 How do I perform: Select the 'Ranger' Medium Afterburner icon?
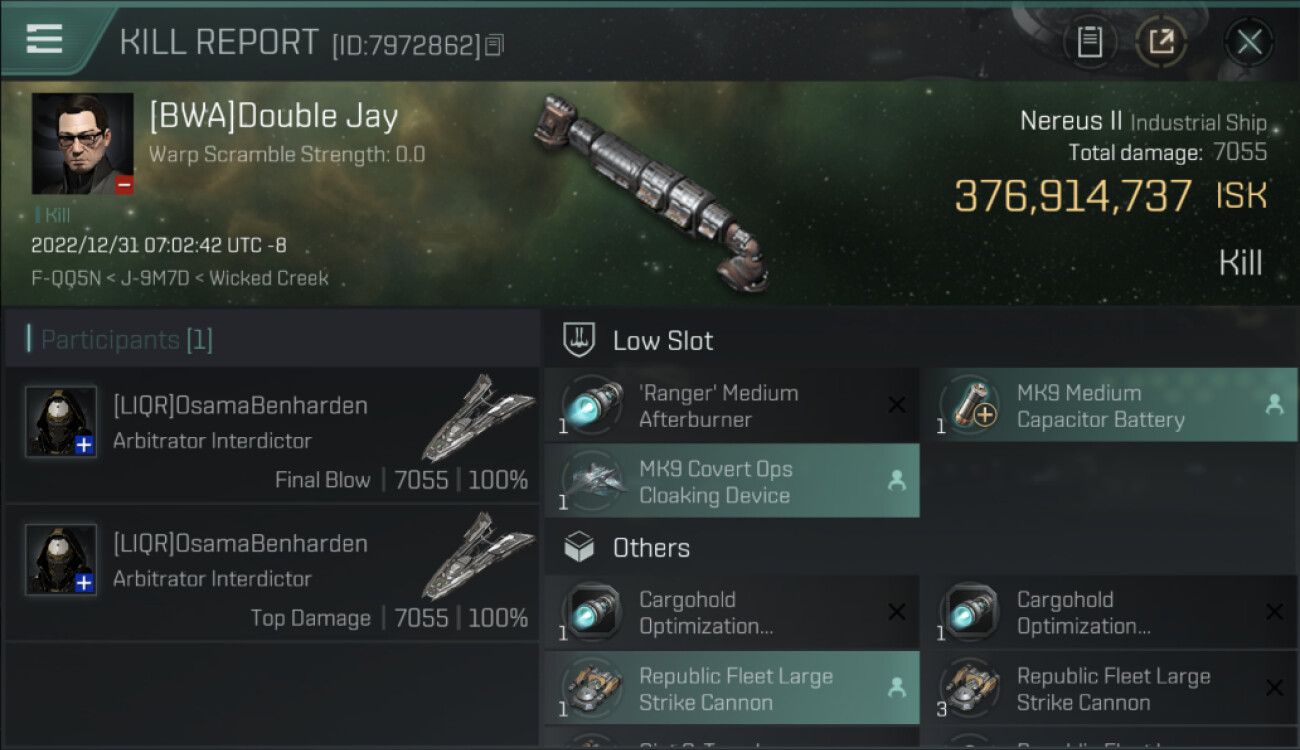tap(593, 406)
